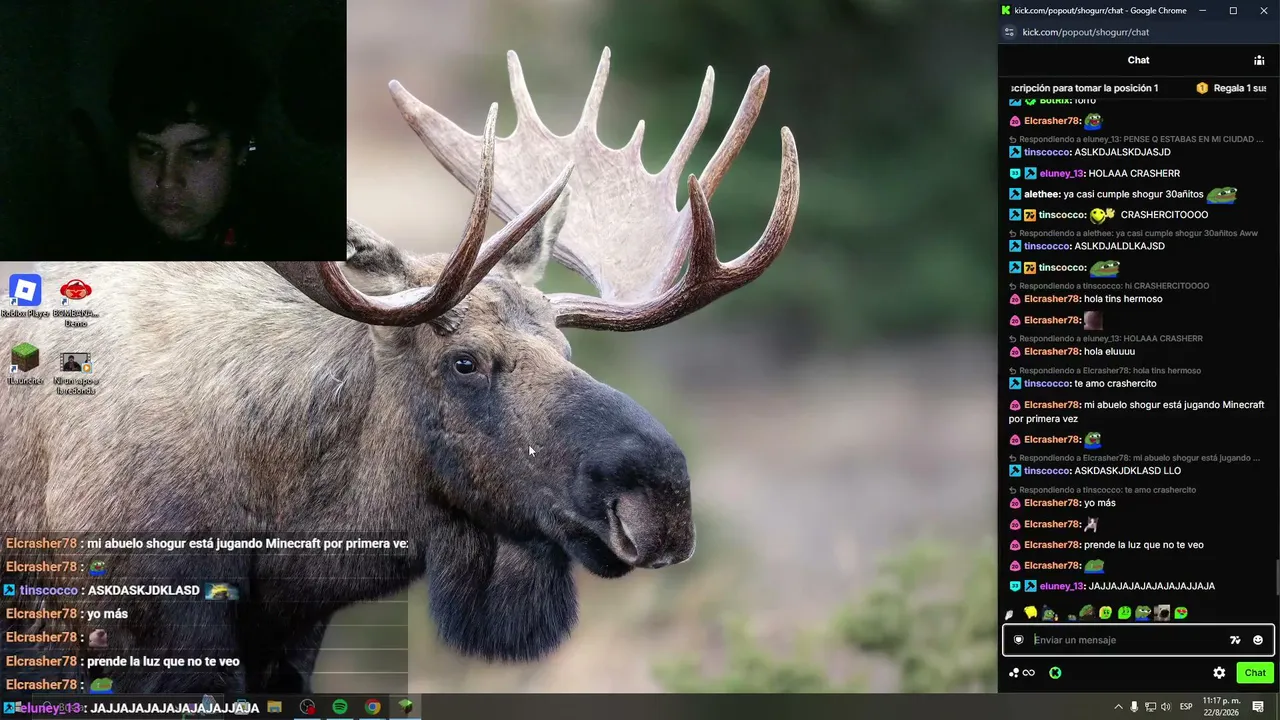Image resolution: width=1280 pixels, height=720 pixels.
Task: Open the chat users list icon
Action: 1259,60
